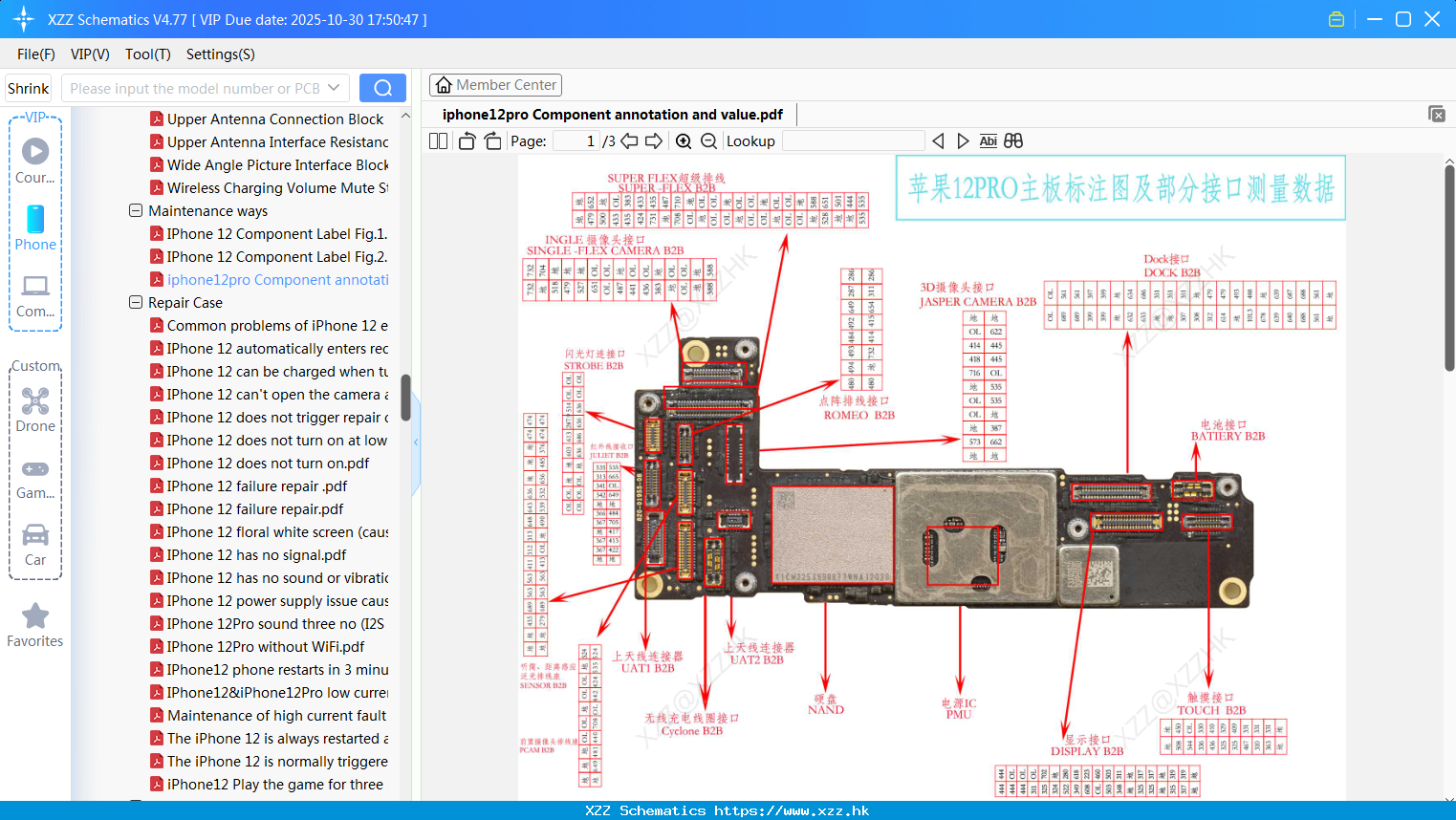1456x820 pixels.
Task: Open Wireless Charging Volume Mute document
Action: 270,187
